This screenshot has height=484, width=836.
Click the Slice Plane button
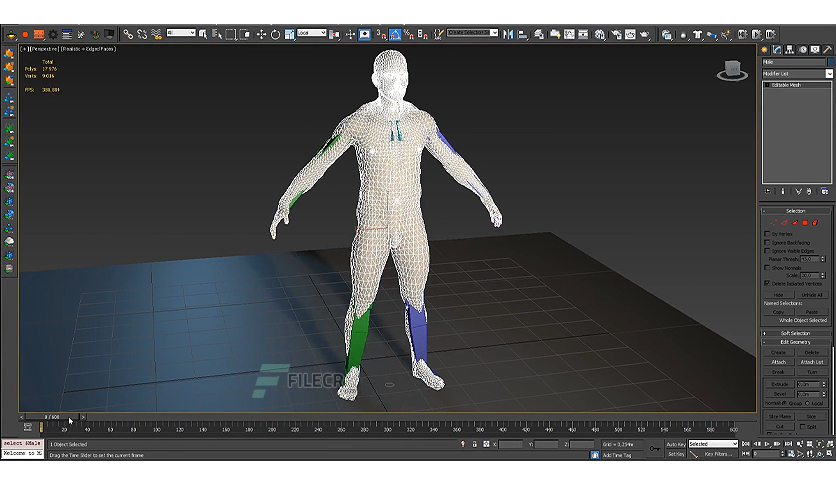point(780,416)
